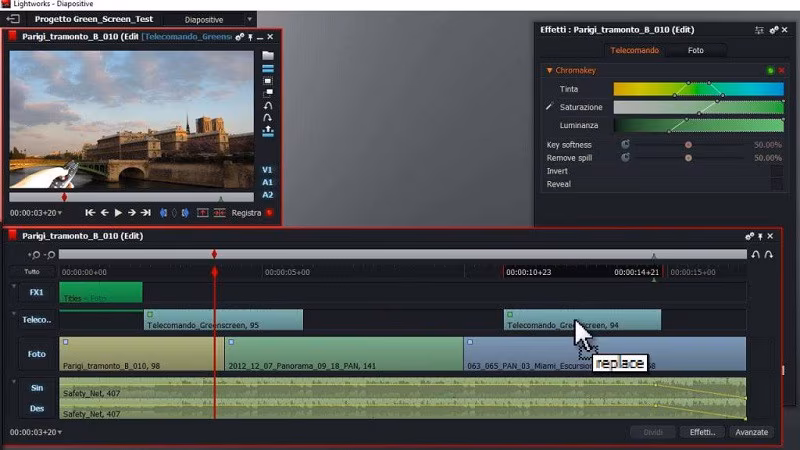
Task: Expand the FX1 track arrow
Action: point(14,287)
